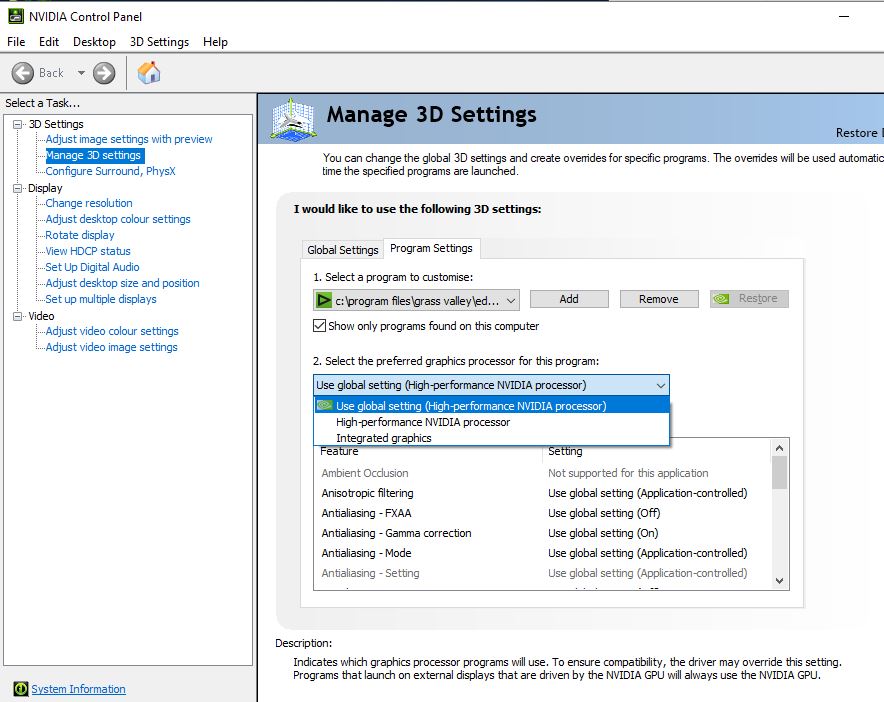Click settings list scroll down arrow
The height and width of the screenshot is (702, 884).
(x=780, y=581)
